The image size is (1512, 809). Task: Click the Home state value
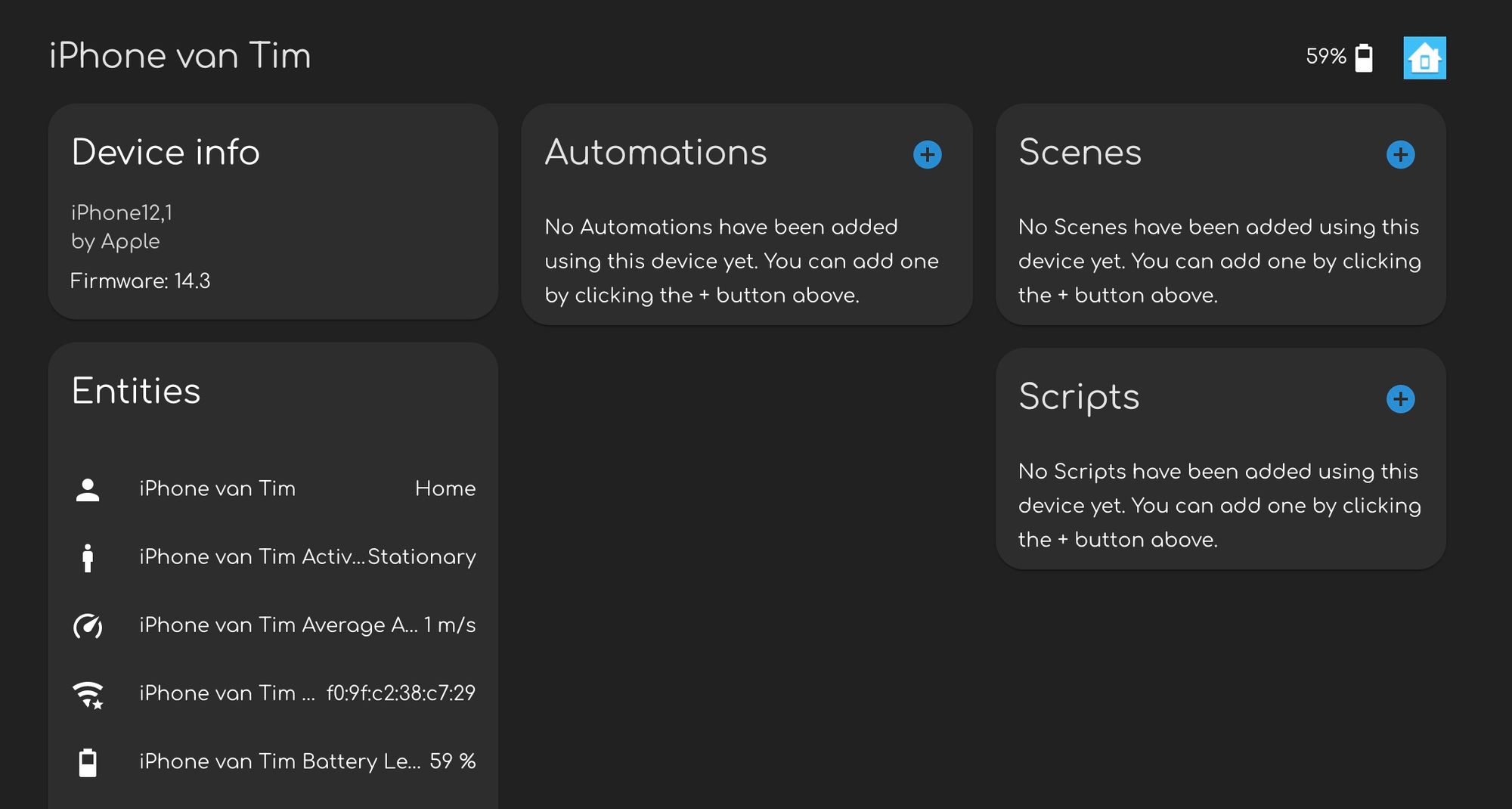click(x=445, y=488)
